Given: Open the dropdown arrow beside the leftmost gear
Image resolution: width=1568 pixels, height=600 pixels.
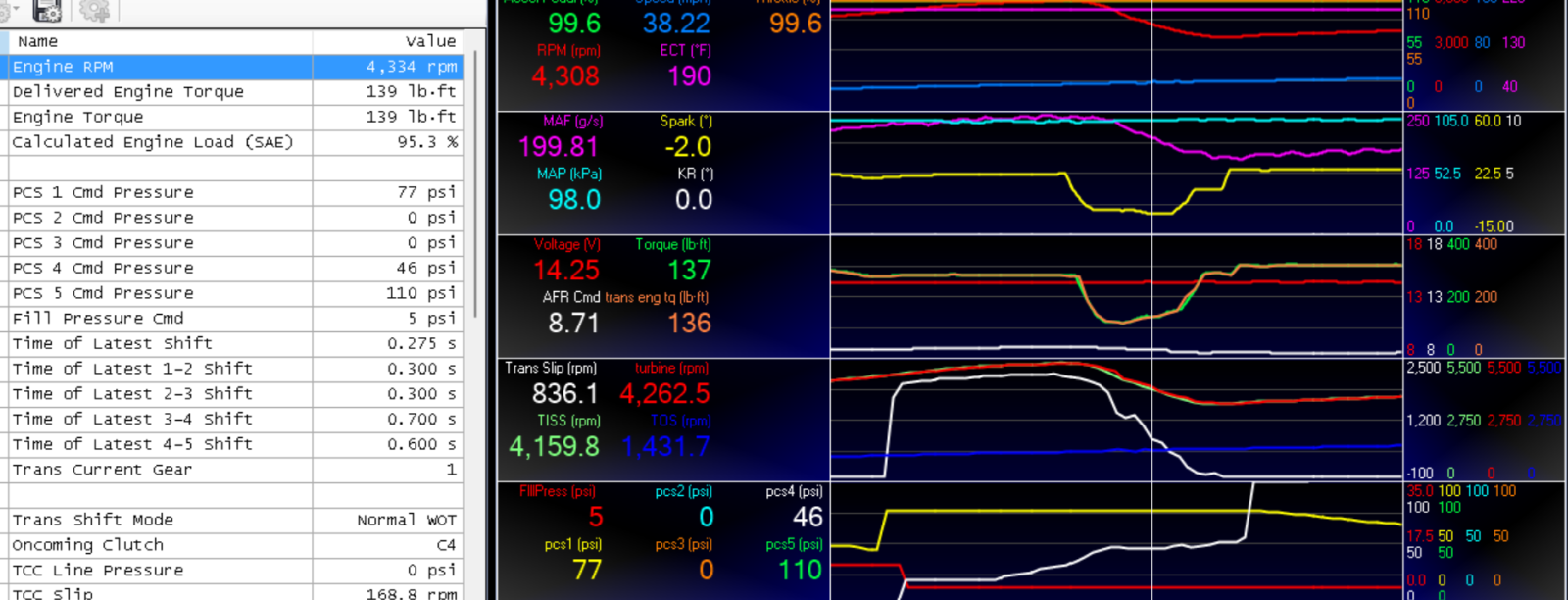Looking at the screenshot, I should [x=14, y=10].
